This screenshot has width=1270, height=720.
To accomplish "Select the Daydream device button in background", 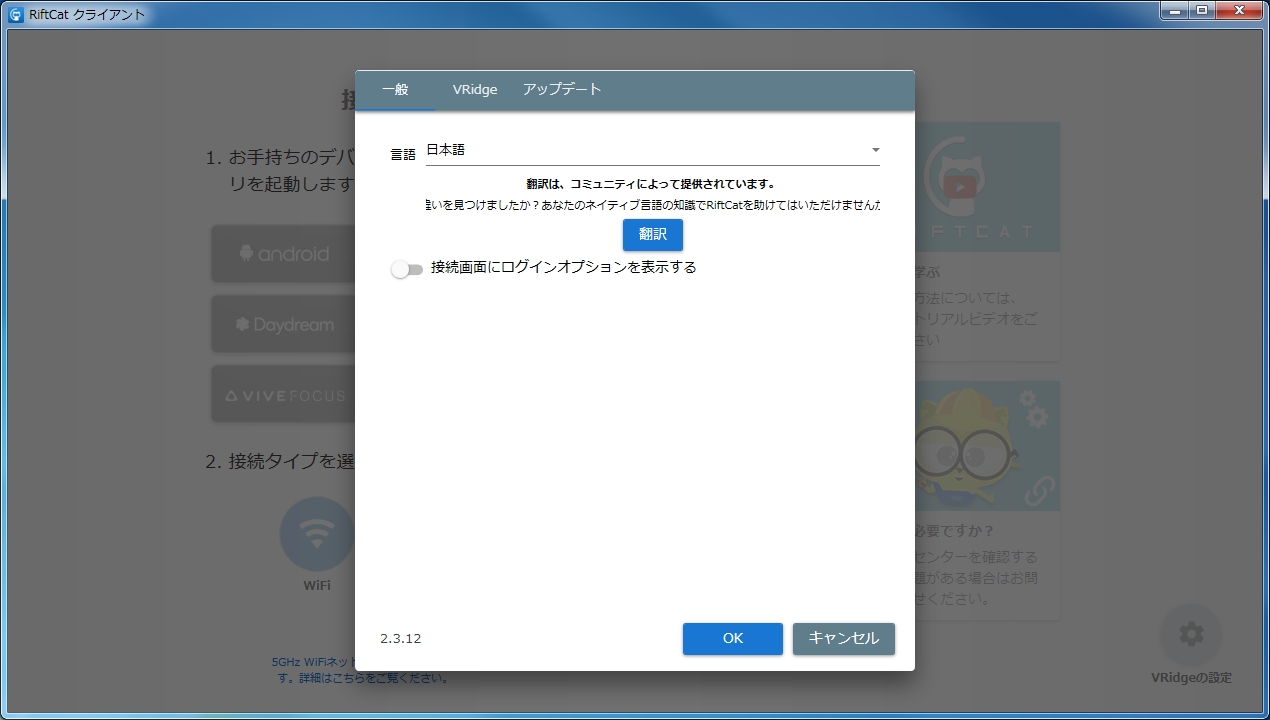I will (284, 324).
